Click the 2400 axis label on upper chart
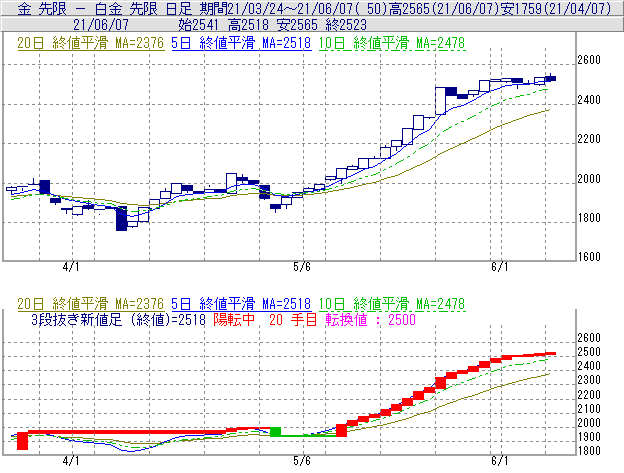 (589, 99)
